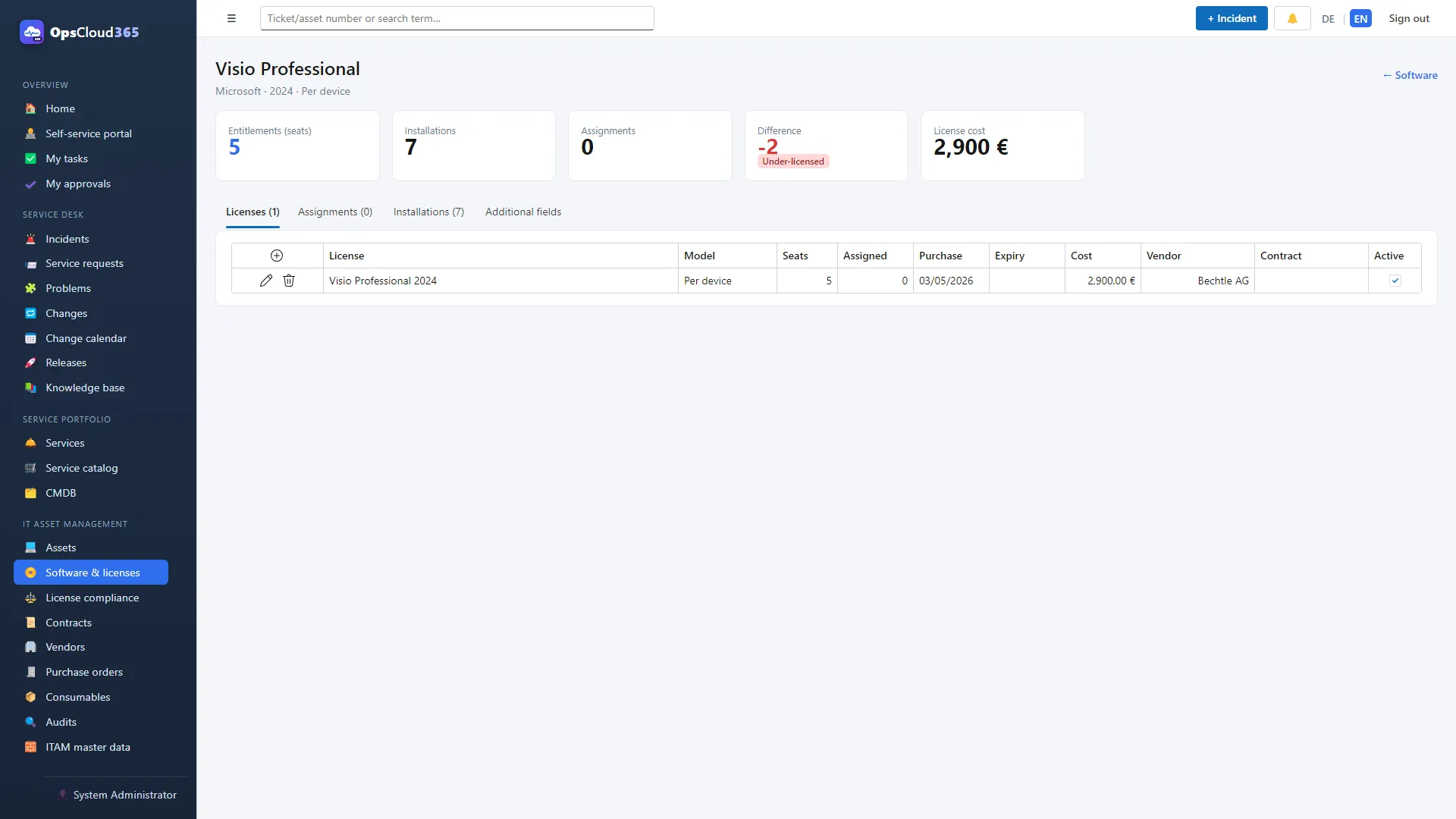
Task: Click the Per device model cell
Action: (727, 281)
